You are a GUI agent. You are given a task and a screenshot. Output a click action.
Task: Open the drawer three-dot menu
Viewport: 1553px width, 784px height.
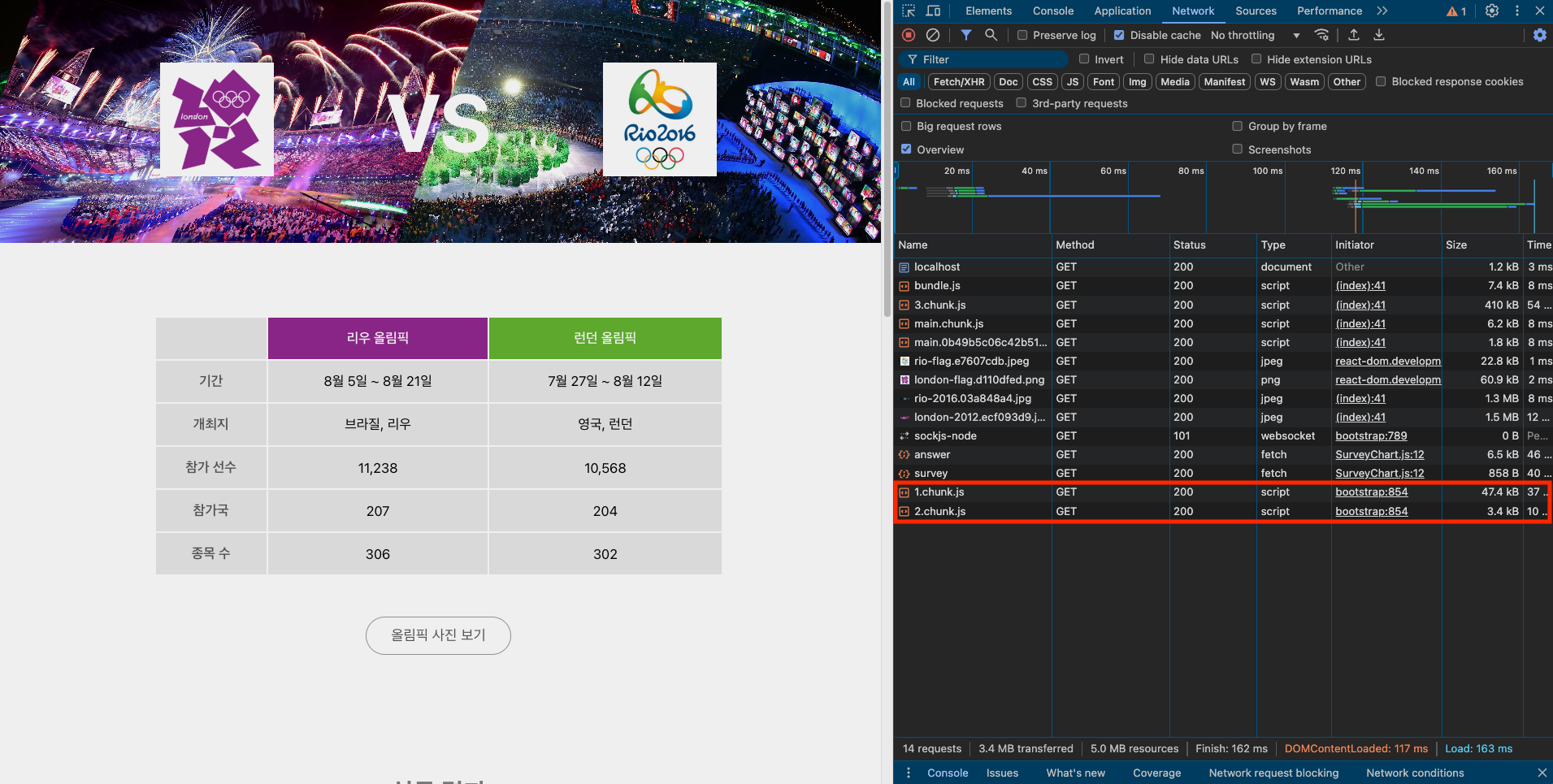[x=909, y=773]
